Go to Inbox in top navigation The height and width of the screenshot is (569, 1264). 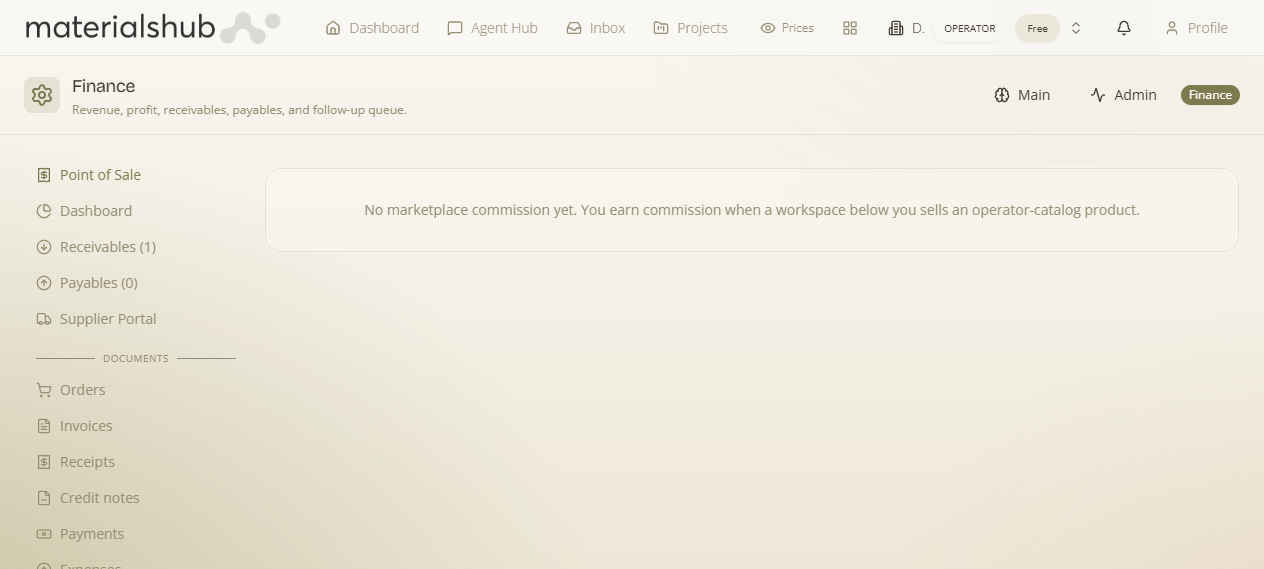595,28
